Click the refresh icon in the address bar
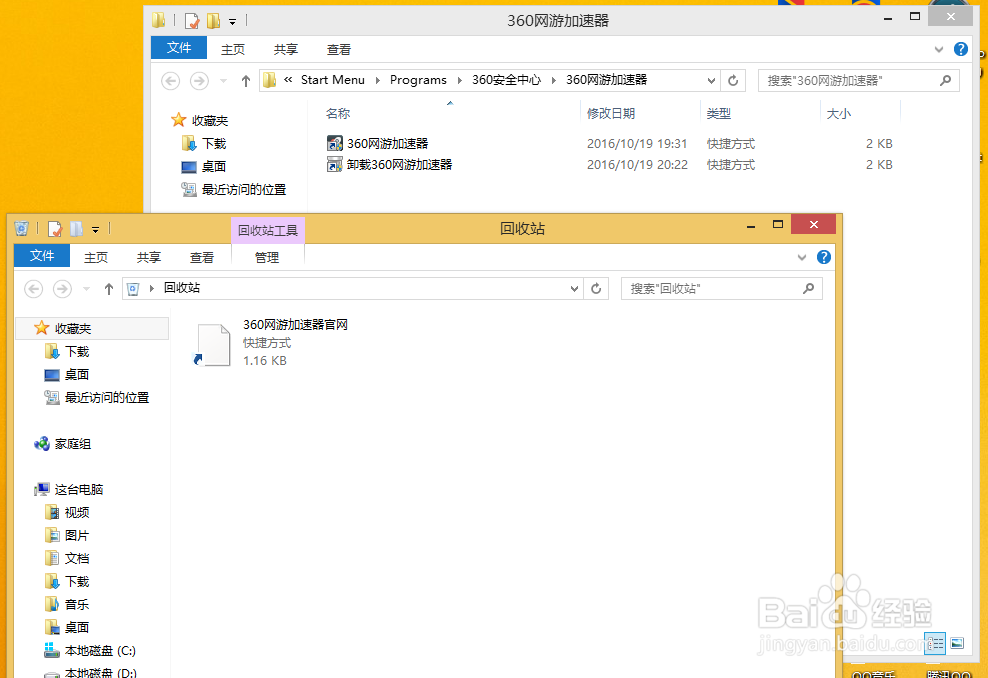 click(596, 288)
